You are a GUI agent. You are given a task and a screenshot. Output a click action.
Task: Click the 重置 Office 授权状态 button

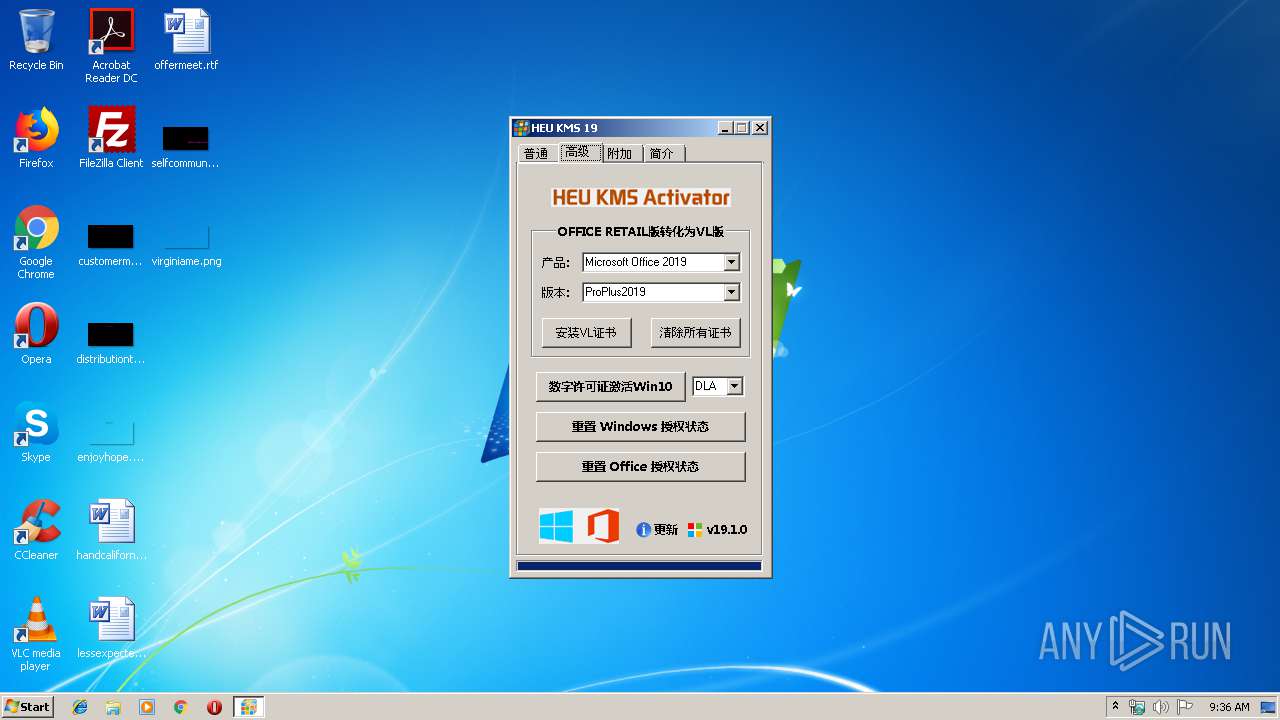tap(640, 466)
